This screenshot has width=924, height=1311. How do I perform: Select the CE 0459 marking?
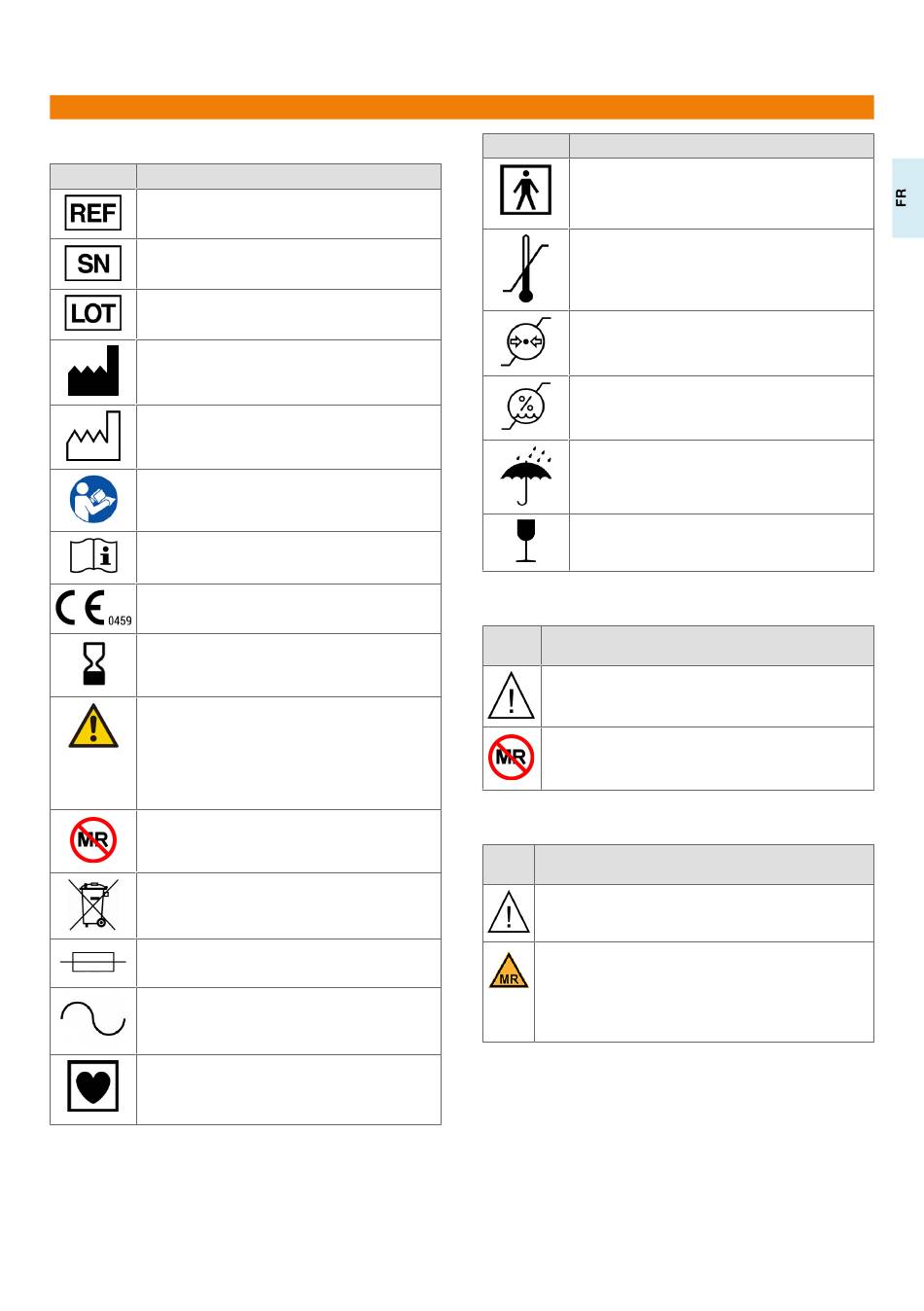coord(93,608)
